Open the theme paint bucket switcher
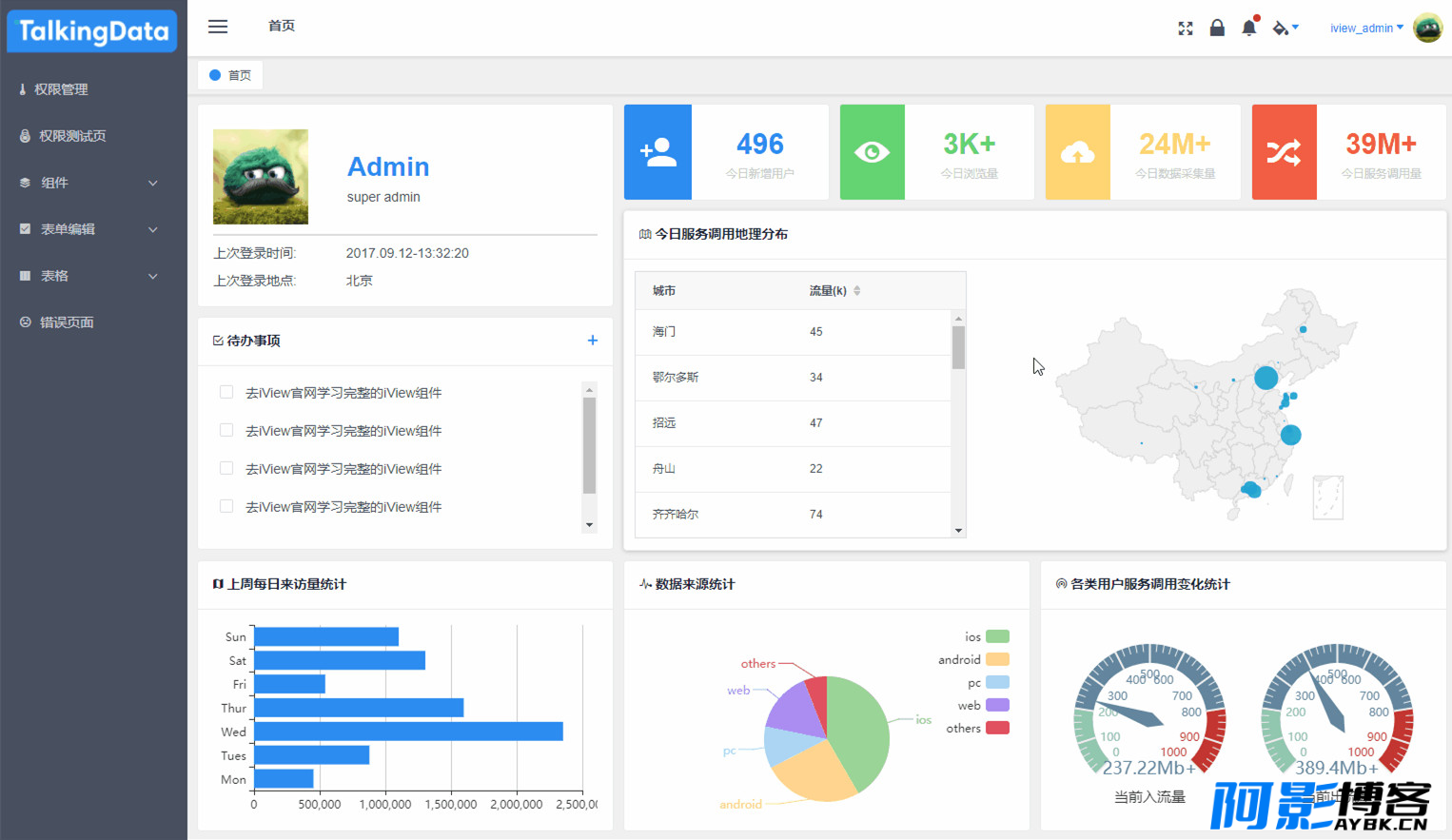The height and width of the screenshot is (840, 1452). click(1285, 28)
